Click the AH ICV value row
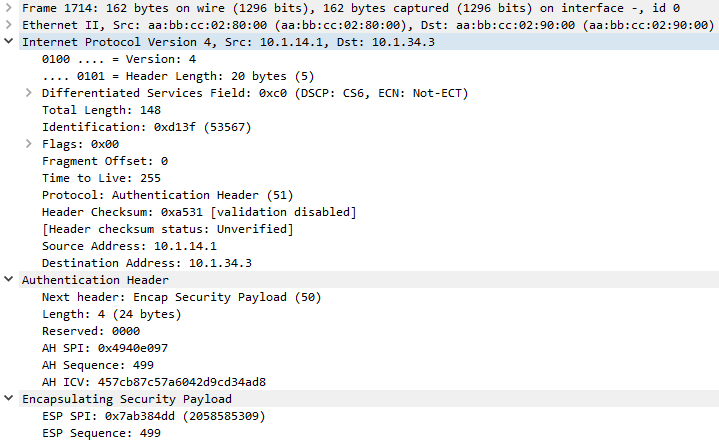This screenshot has width=719, height=442. tap(153, 382)
